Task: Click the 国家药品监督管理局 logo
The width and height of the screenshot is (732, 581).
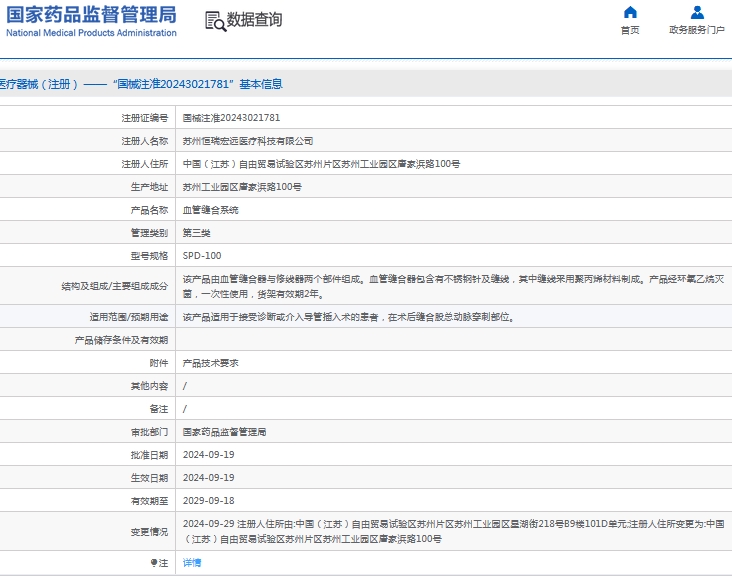Action: point(92,15)
